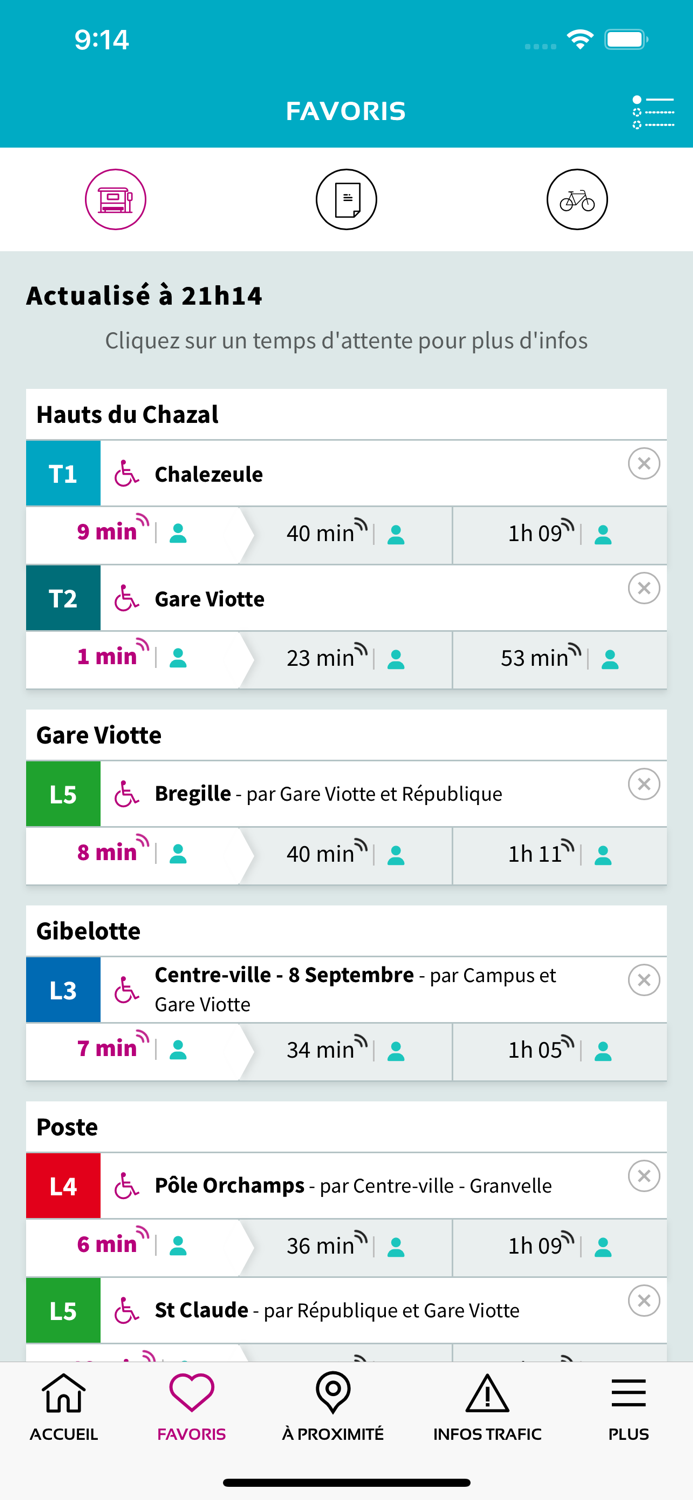The height and width of the screenshot is (1500, 693).
Task: Tap the wheelchair accessibility icon beside T1 Chalezeule
Action: point(124,473)
